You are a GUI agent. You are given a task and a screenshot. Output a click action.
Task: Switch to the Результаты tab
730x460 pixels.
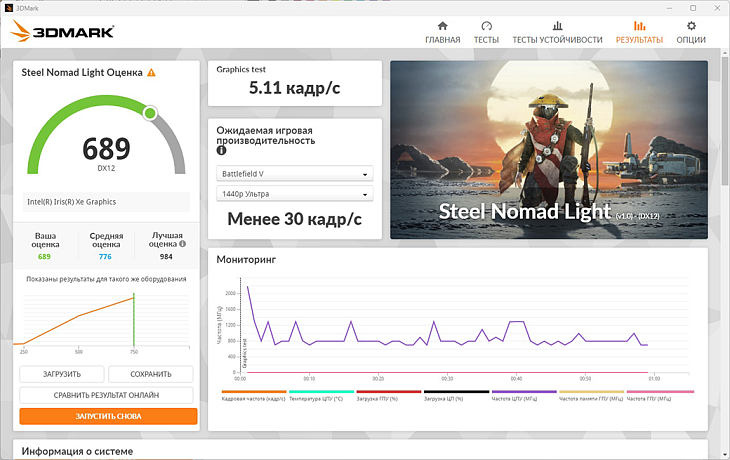click(x=639, y=32)
